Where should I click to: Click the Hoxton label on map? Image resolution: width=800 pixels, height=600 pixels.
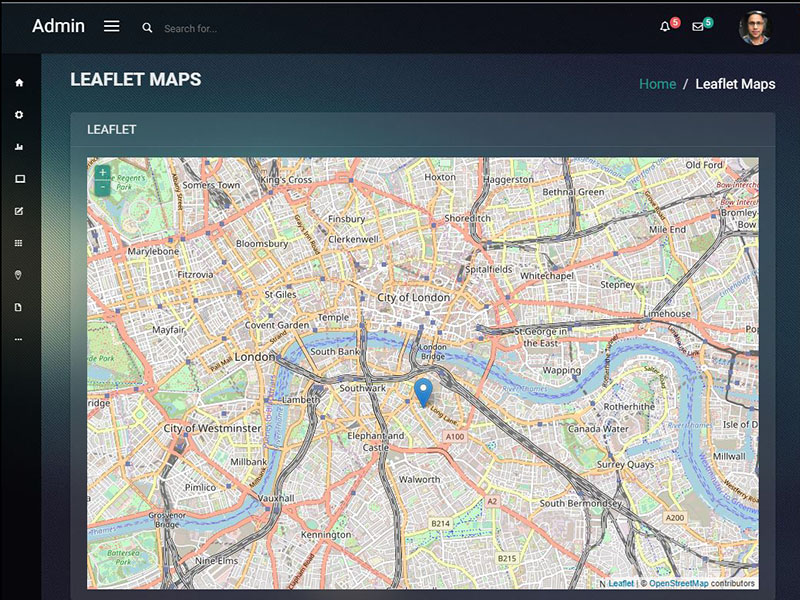tap(440, 177)
